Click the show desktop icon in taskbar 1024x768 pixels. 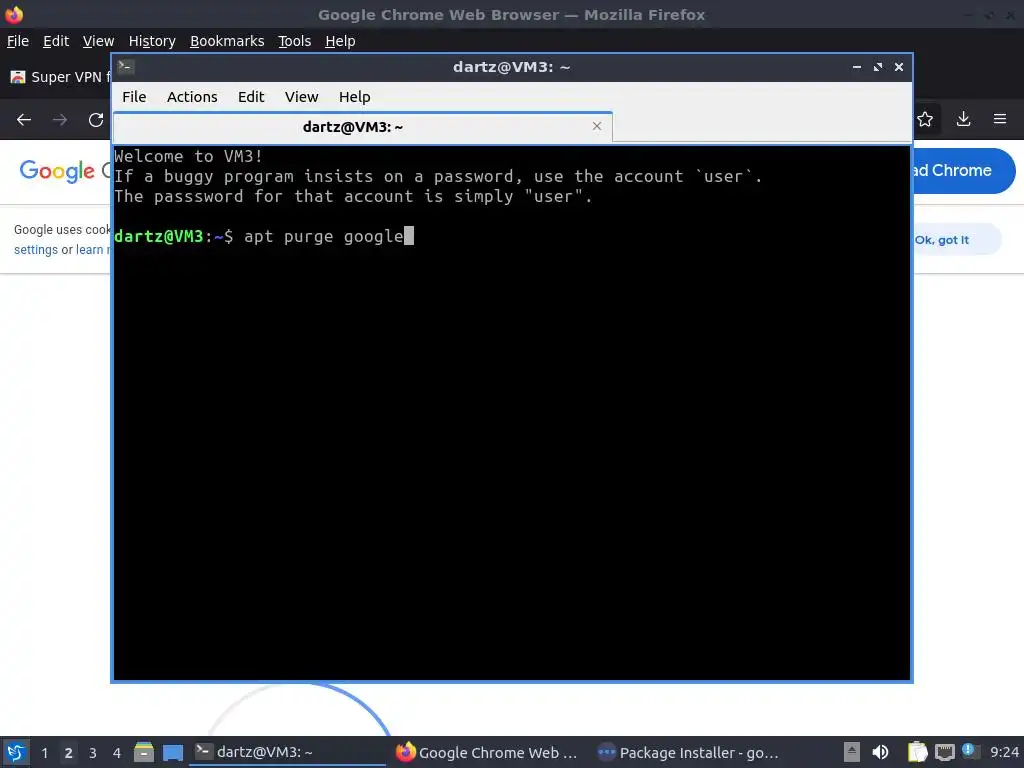point(173,752)
